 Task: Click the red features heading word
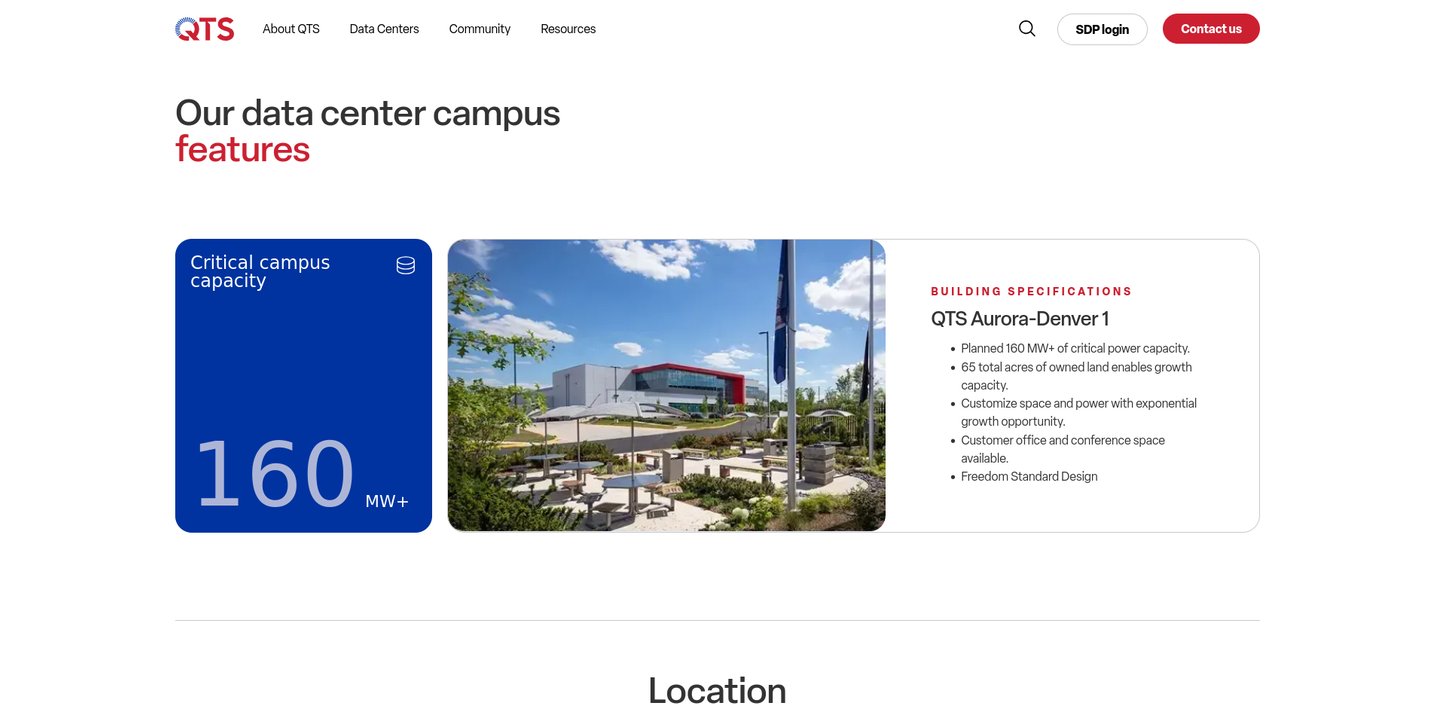point(242,149)
